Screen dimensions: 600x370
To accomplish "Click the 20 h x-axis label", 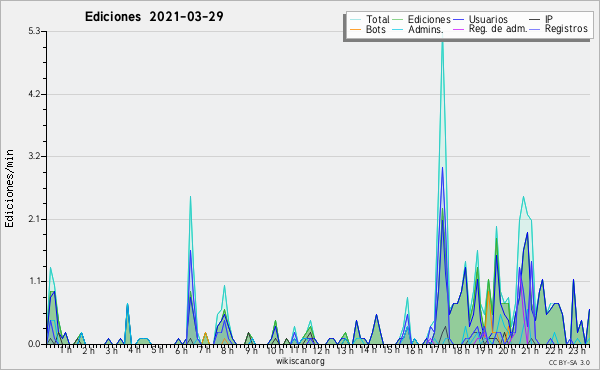I will 507,351.
